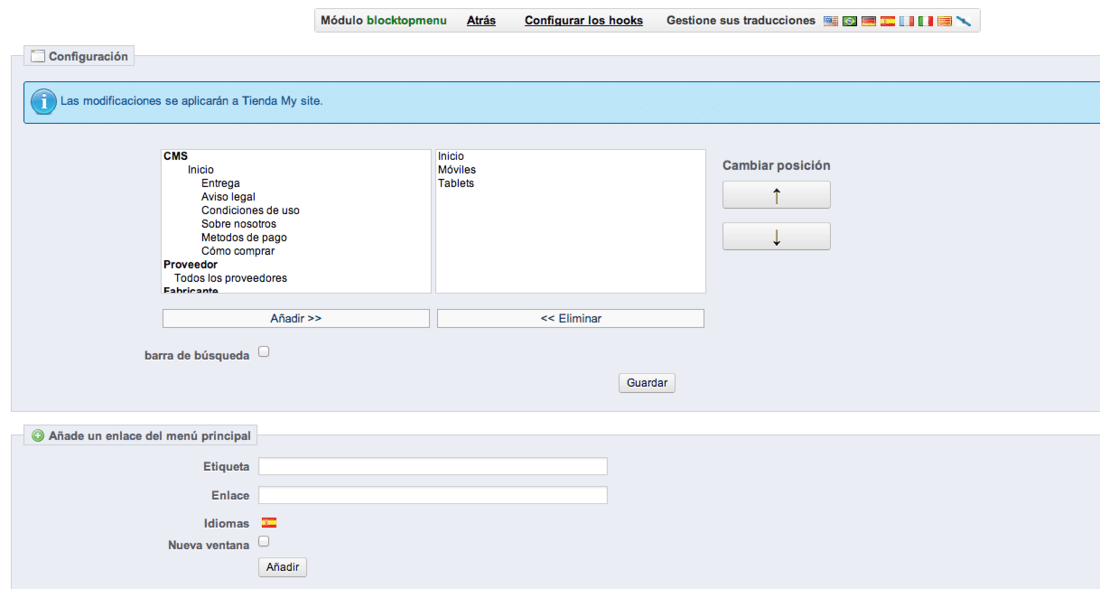Select Todos los proveedores in the list
The image size is (1100, 589).
point(231,278)
